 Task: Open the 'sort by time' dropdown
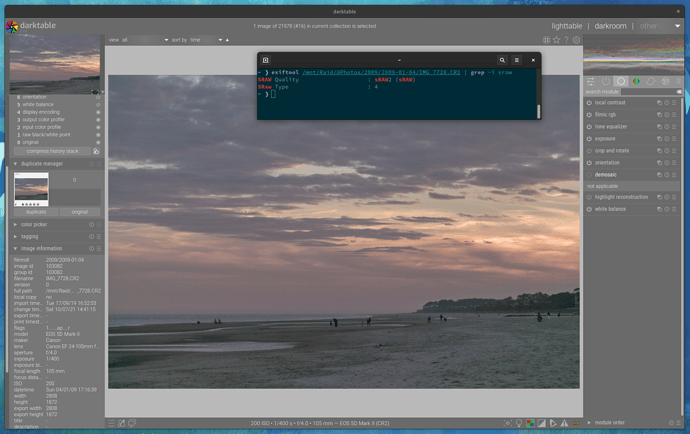pyautogui.click(x=204, y=40)
